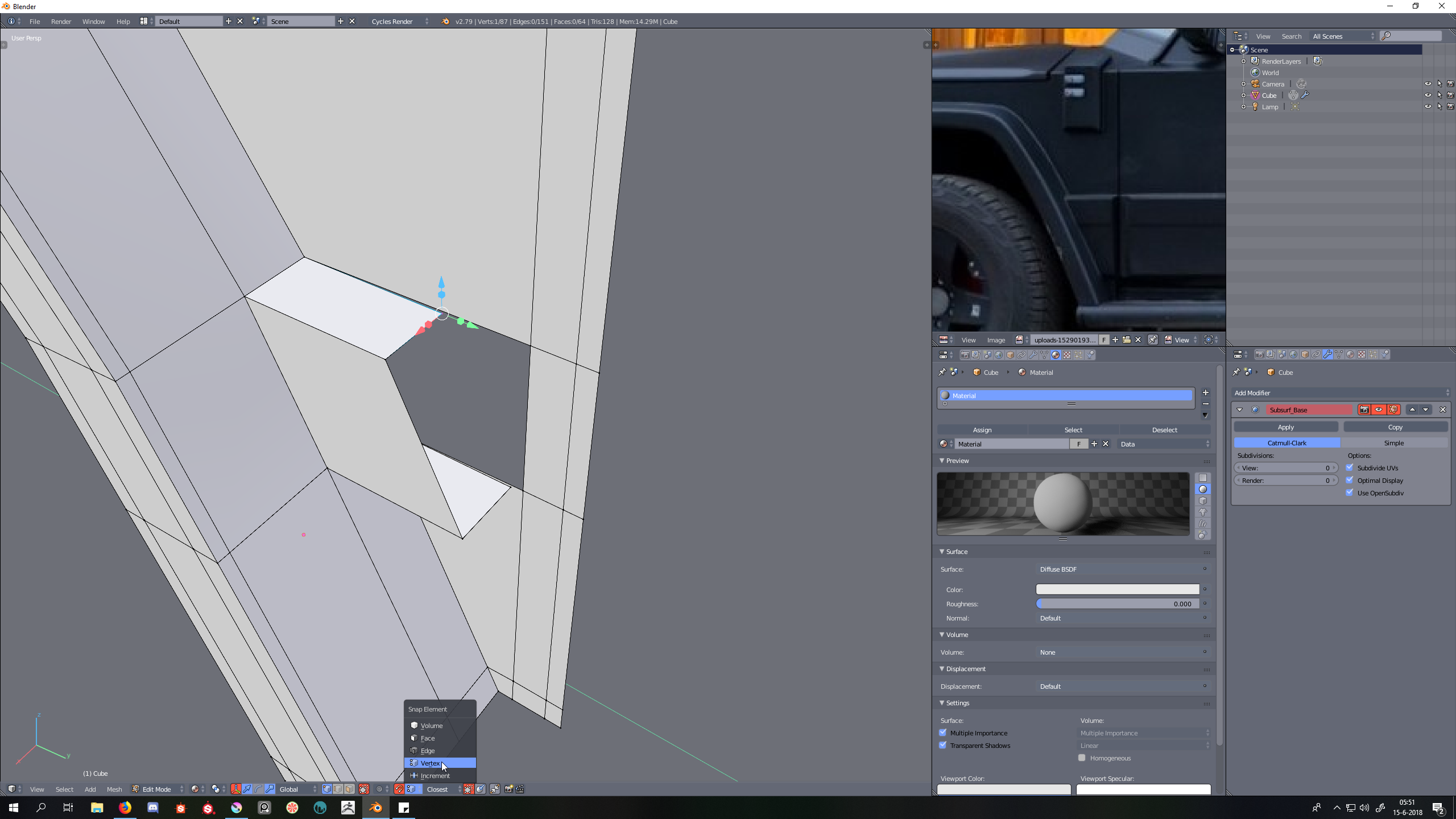Click the Assign material button

pos(982,429)
